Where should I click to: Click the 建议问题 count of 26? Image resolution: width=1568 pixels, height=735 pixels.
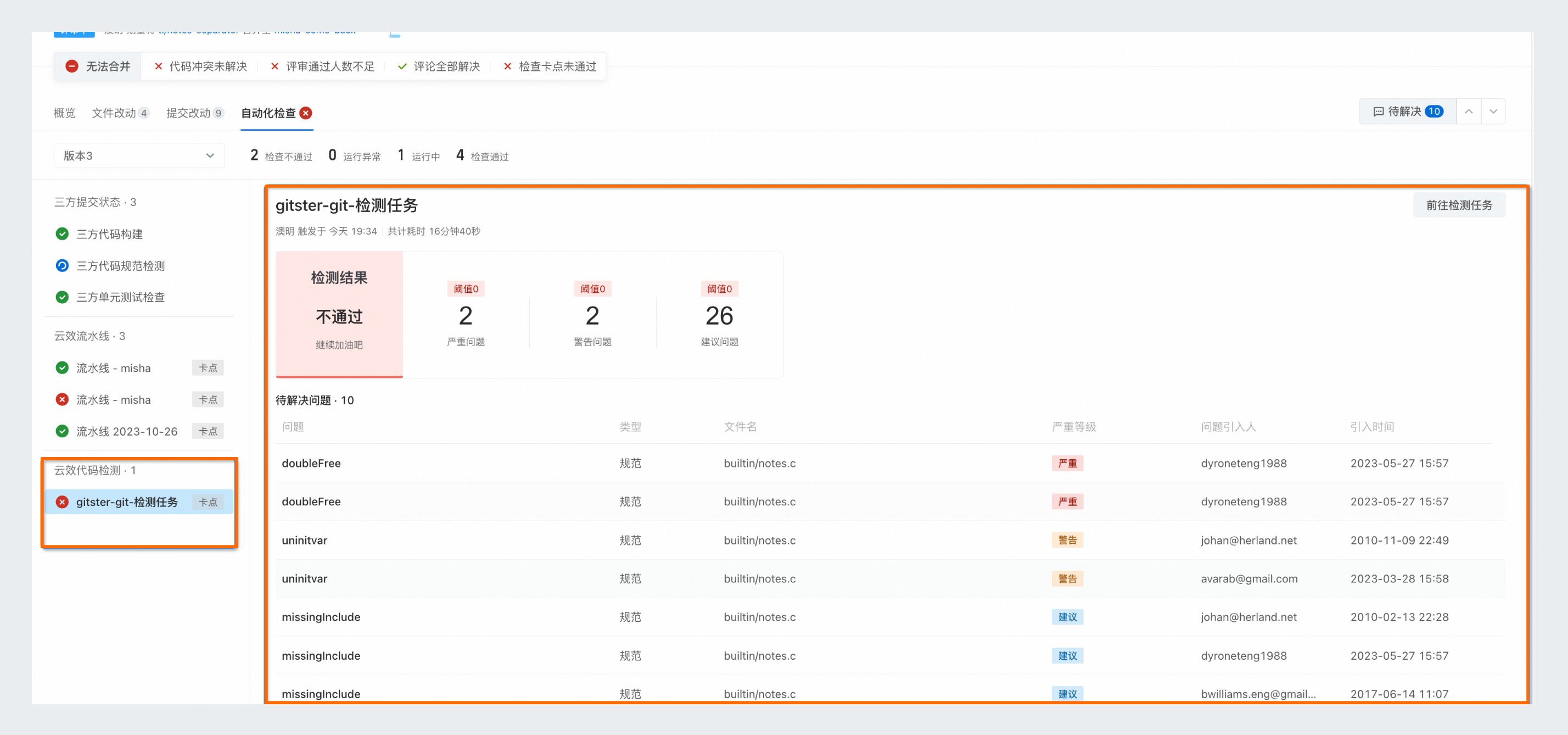tap(719, 315)
